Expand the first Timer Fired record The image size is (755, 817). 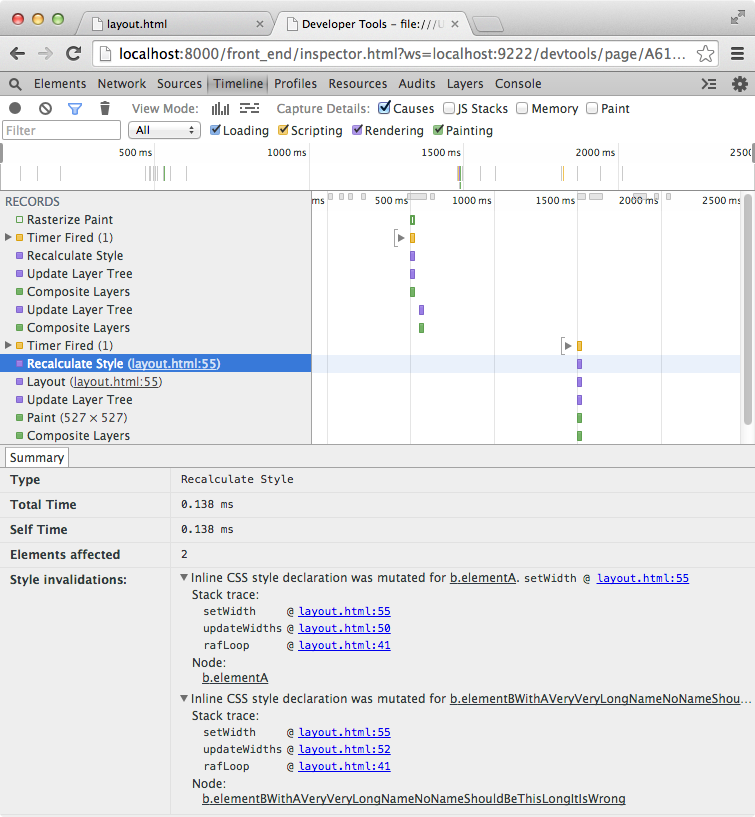point(8,238)
